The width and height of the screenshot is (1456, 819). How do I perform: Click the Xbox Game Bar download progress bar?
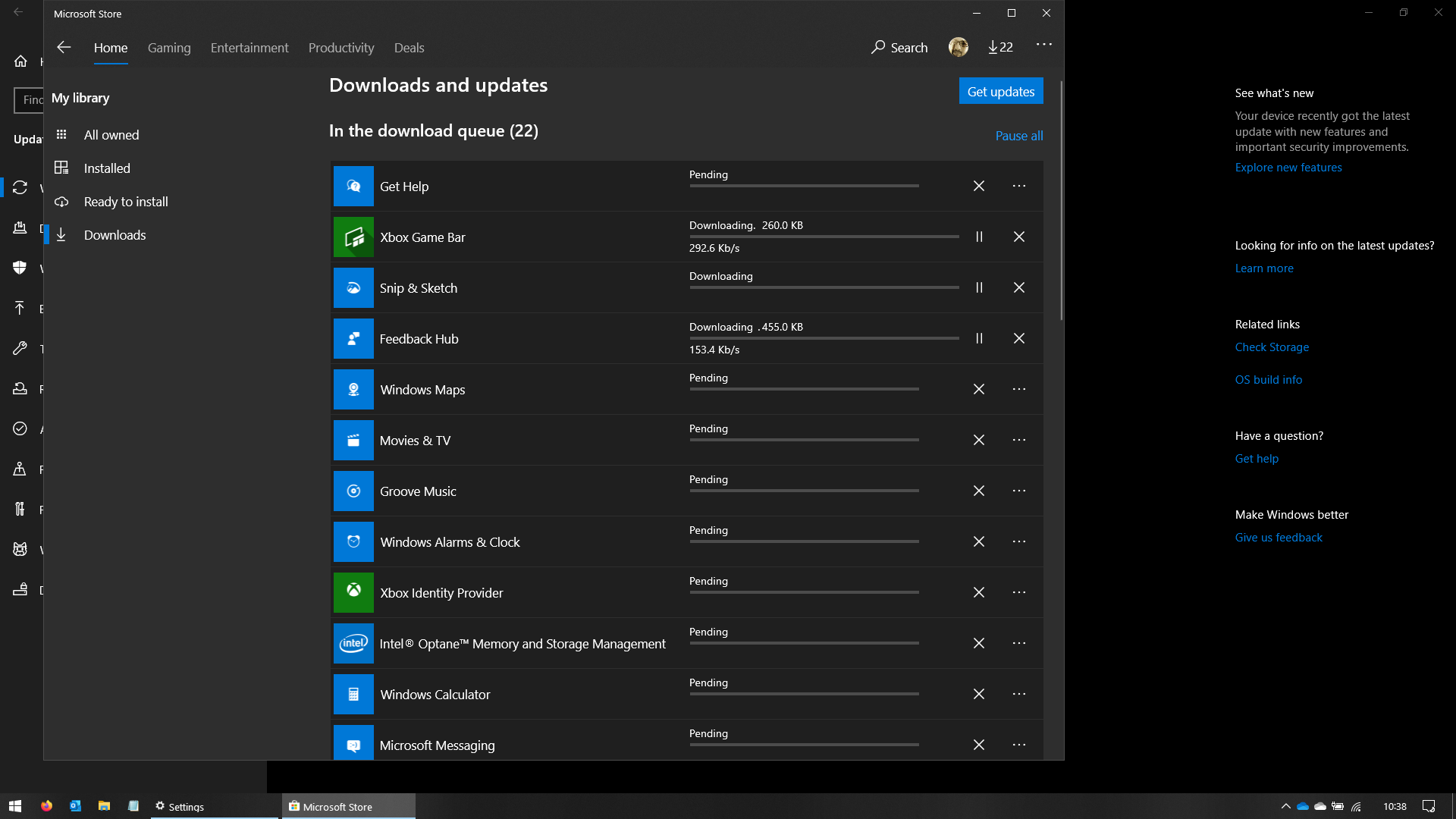click(824, 237)
